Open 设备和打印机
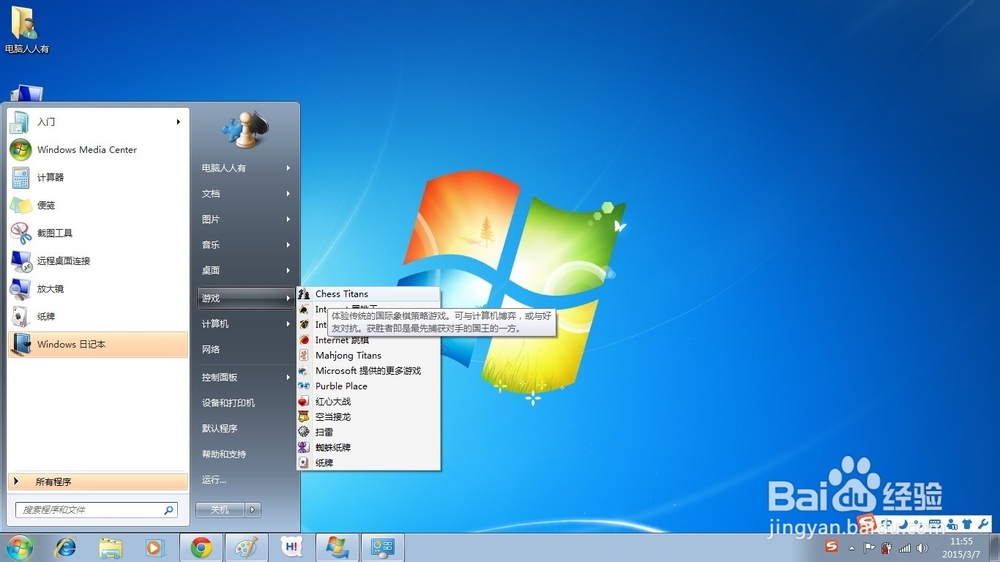This screenshot has width=1000, height=562. click(246, 403)
